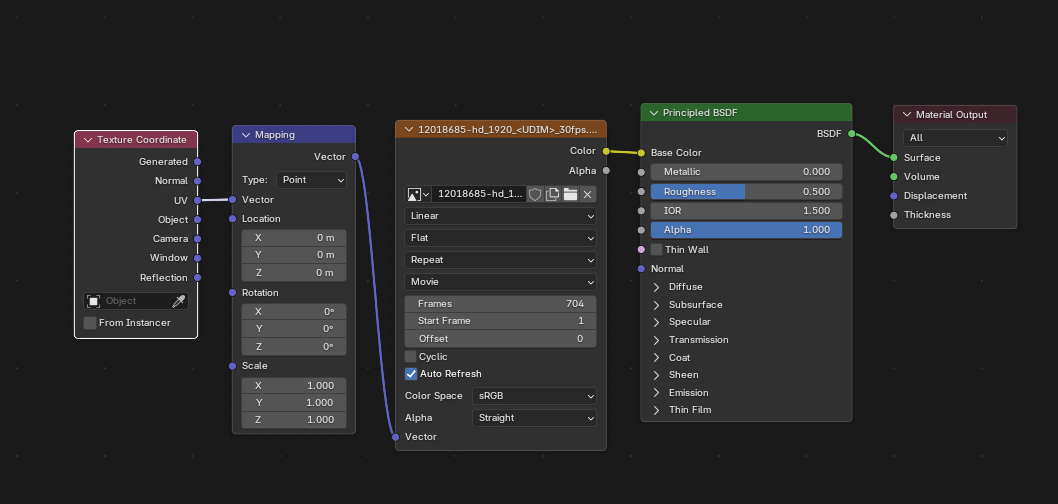
Task: Expand the Sheen panel
Action: tap(656, 374)
